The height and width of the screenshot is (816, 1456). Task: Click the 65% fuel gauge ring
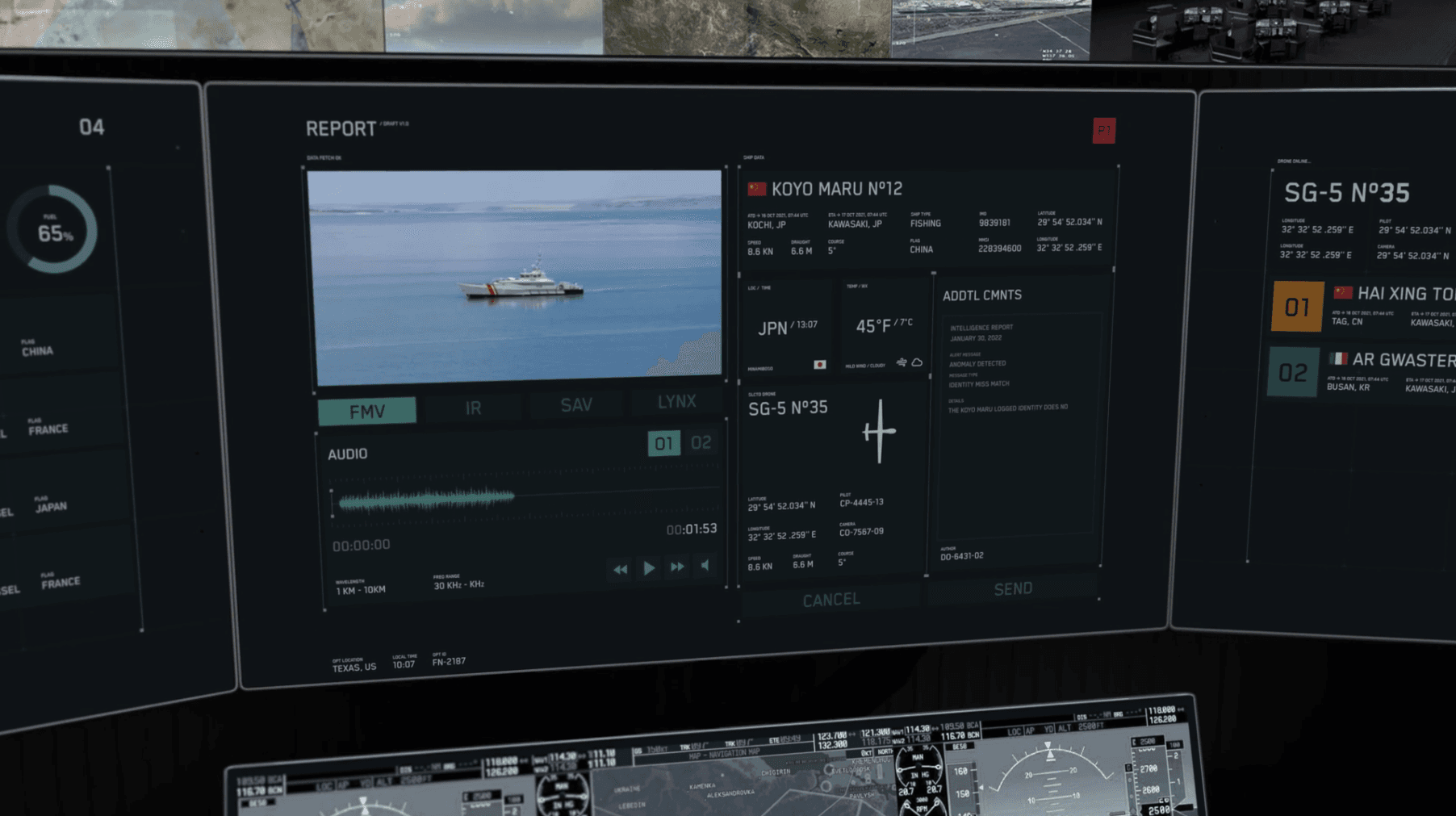coord(53,230)
